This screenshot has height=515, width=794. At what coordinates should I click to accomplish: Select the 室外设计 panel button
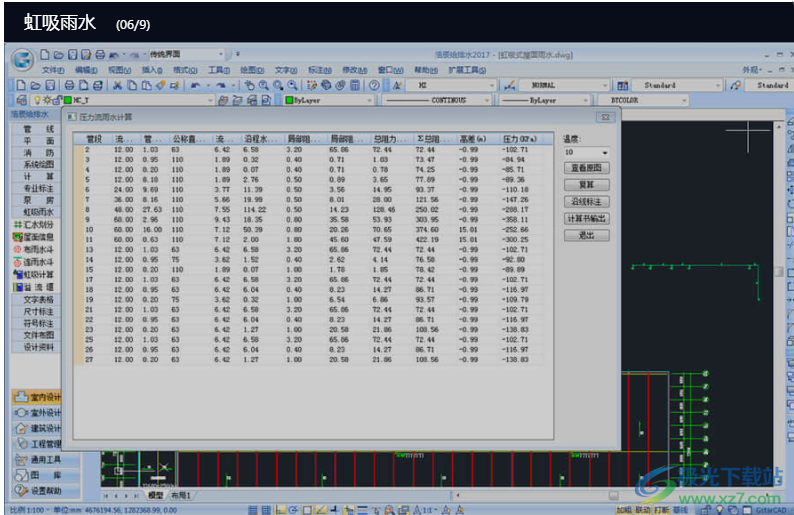(37, 413)
